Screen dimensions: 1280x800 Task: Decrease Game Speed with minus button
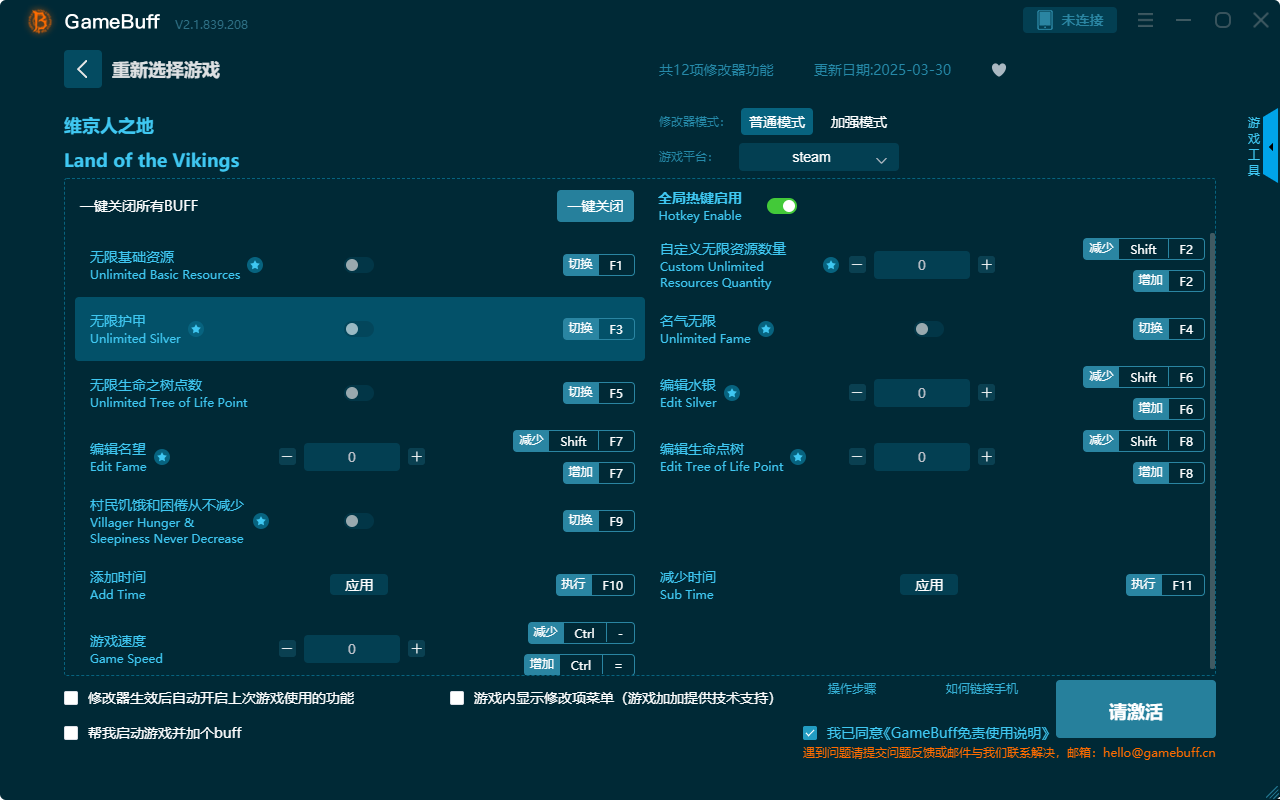[288, 649]
